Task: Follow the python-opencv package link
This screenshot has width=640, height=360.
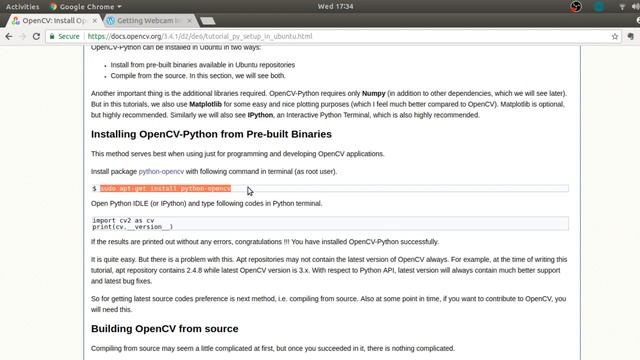Action: (161, 171)
